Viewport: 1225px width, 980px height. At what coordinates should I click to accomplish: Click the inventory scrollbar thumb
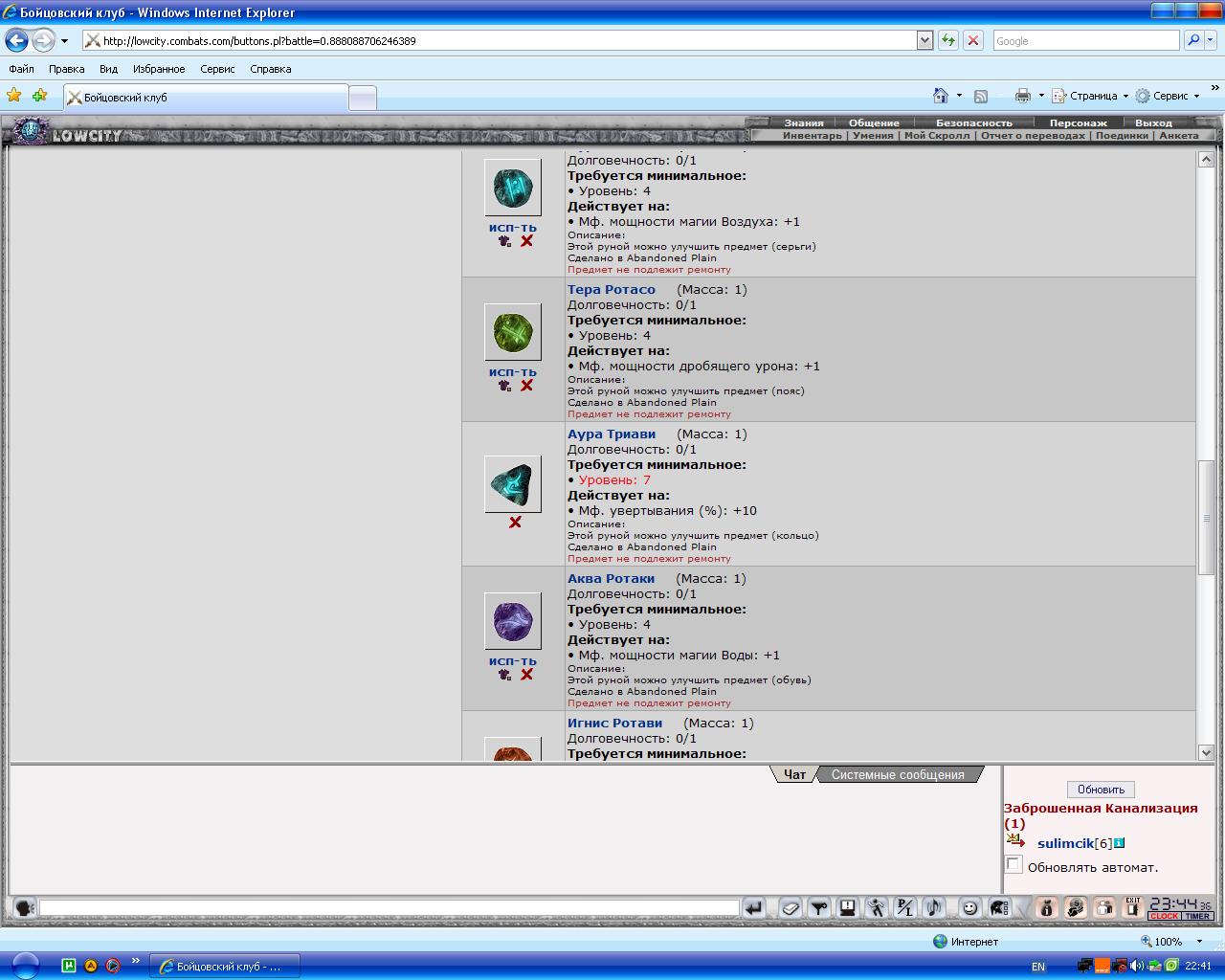coord(1206,517)
